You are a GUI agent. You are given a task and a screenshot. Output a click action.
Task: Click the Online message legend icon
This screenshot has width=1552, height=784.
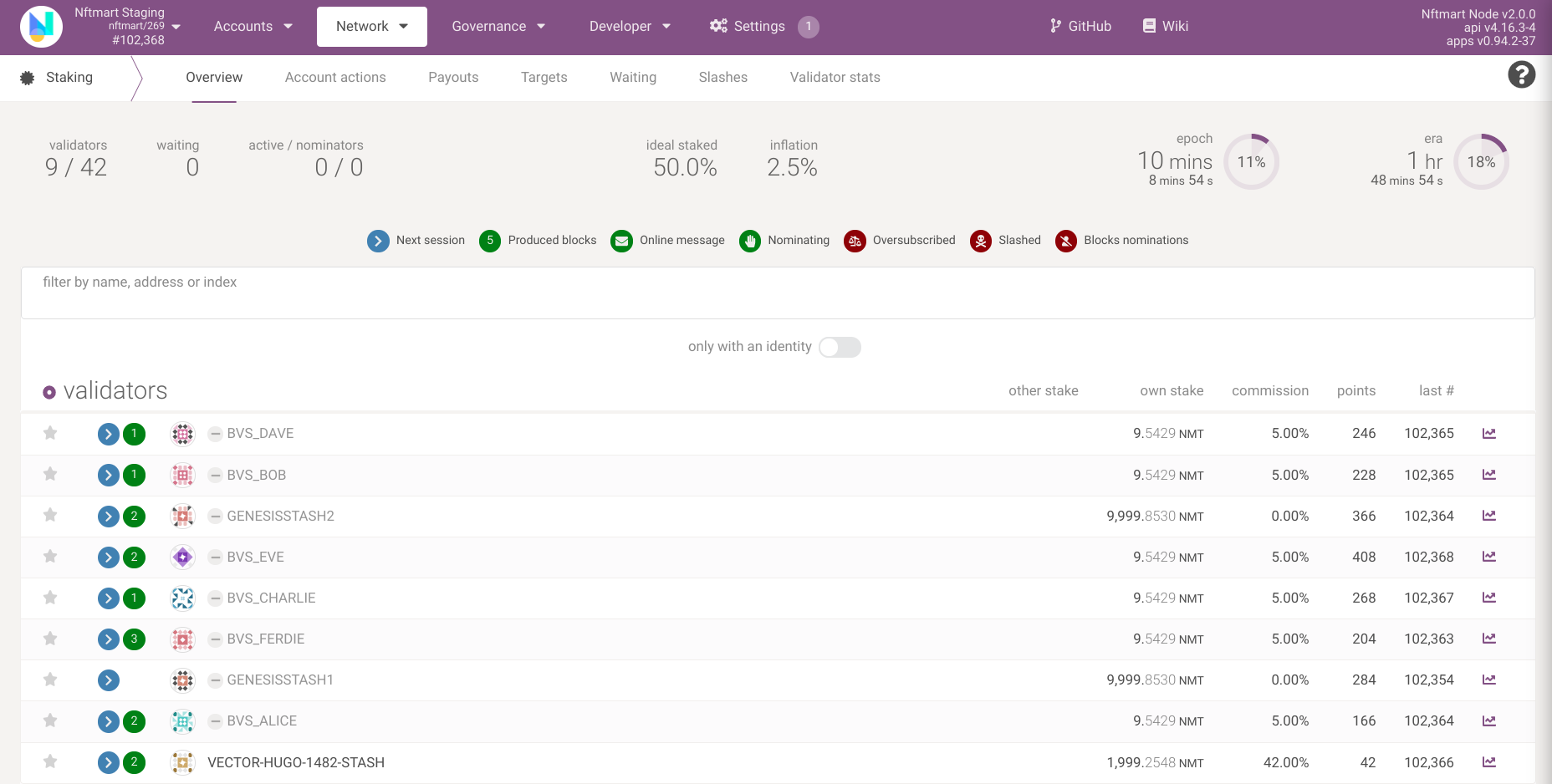[621, 241]
